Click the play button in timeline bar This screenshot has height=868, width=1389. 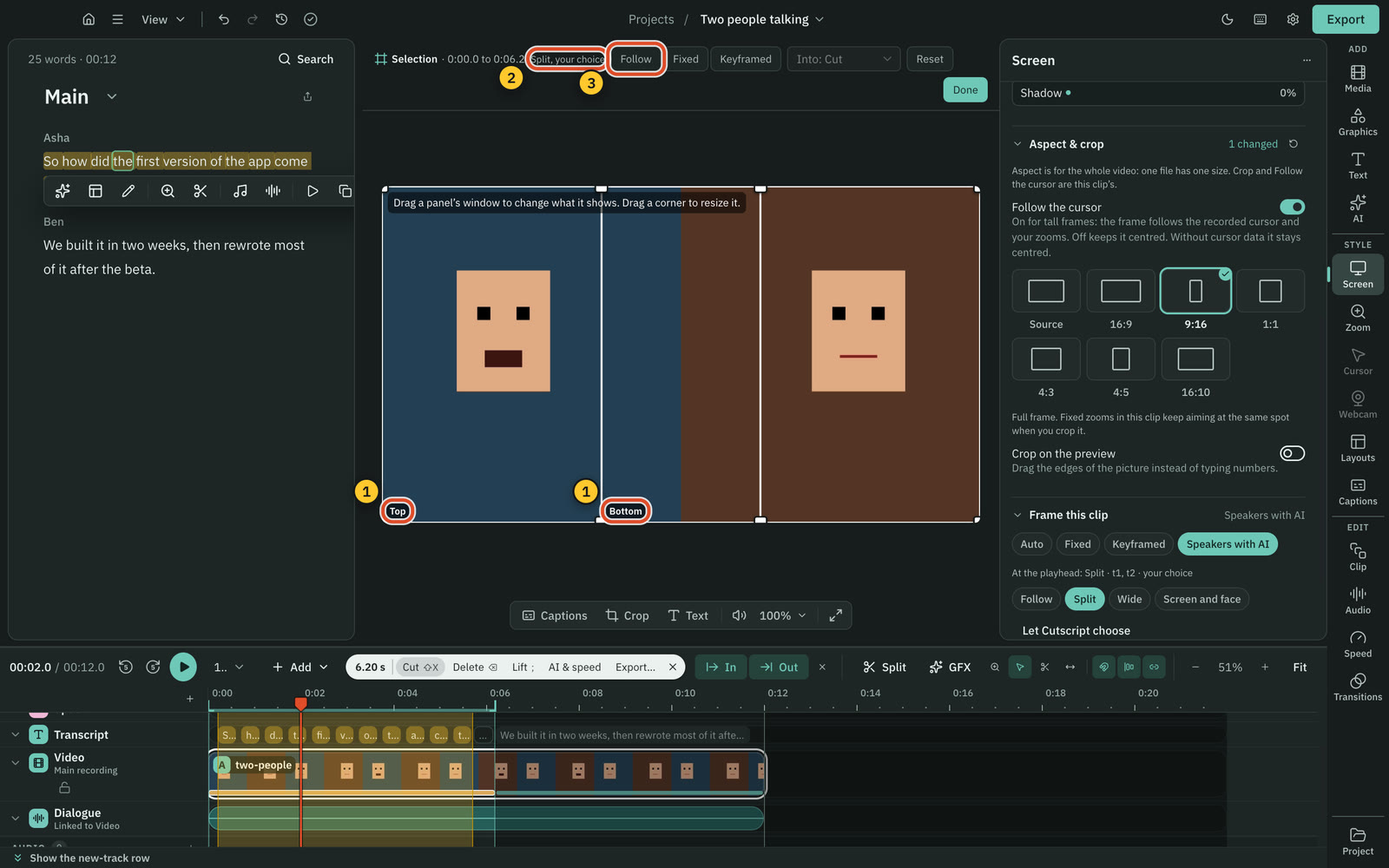click(x=183, y=667)
